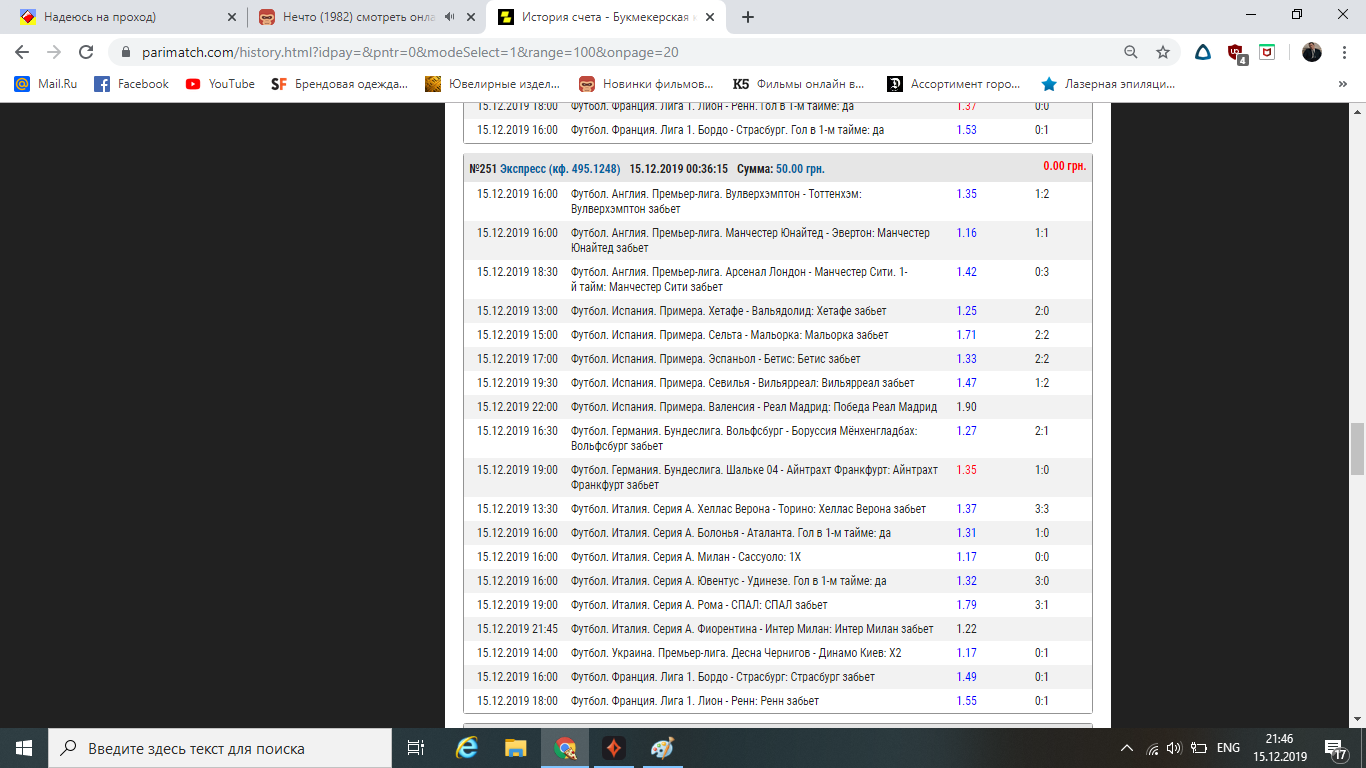
Task: Open the network status tray icon
Action: 1152,748
